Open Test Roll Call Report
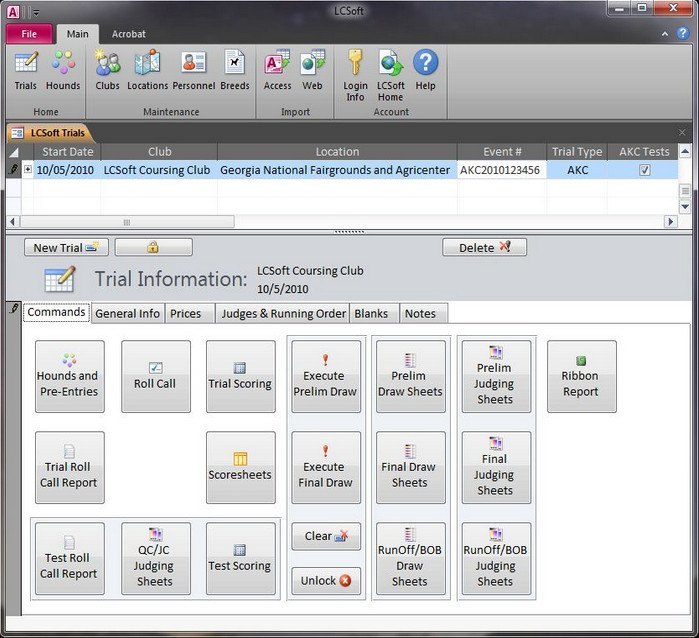 click(70, 559)
